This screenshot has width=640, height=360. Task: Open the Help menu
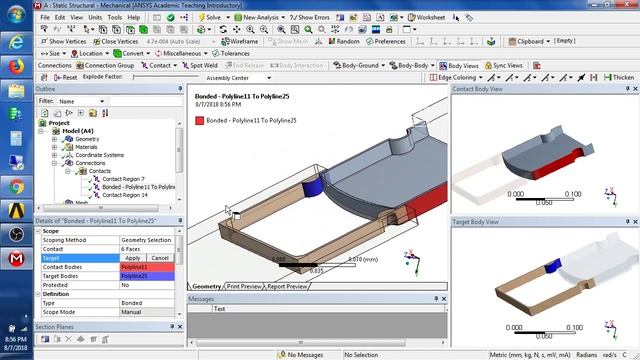133,18
